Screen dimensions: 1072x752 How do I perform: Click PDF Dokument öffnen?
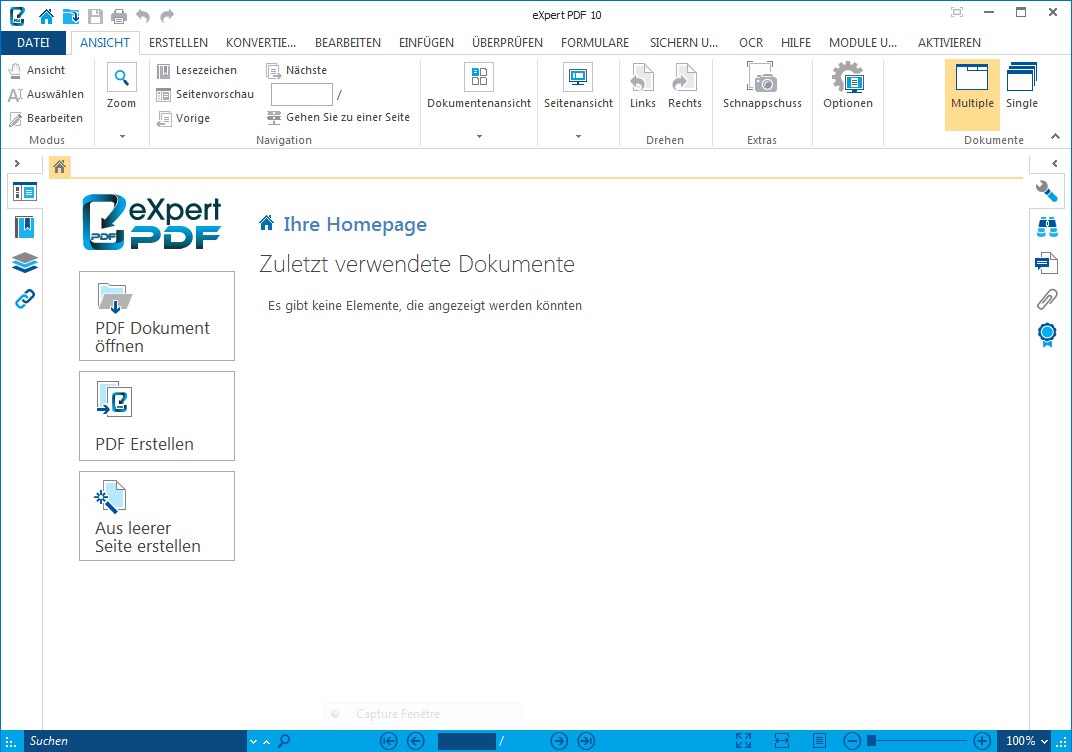tap(156, 316)
